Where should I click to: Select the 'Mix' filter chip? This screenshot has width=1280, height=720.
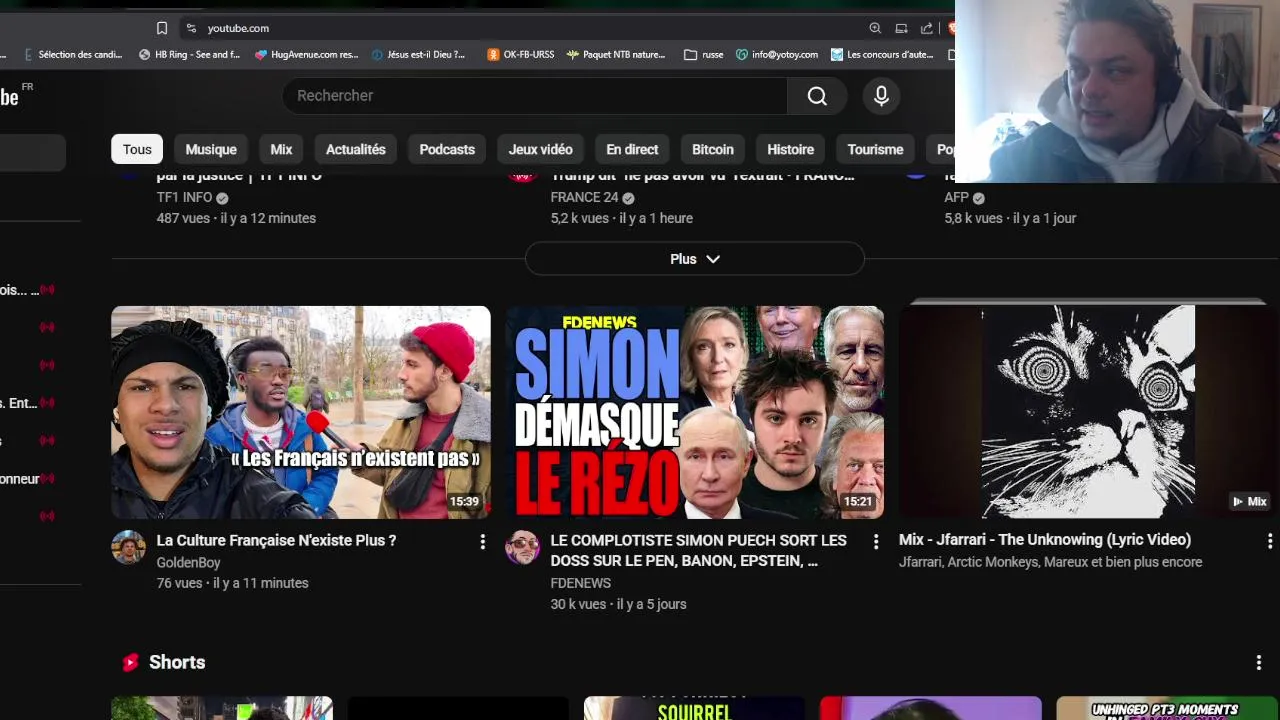(x=281, y=149)
